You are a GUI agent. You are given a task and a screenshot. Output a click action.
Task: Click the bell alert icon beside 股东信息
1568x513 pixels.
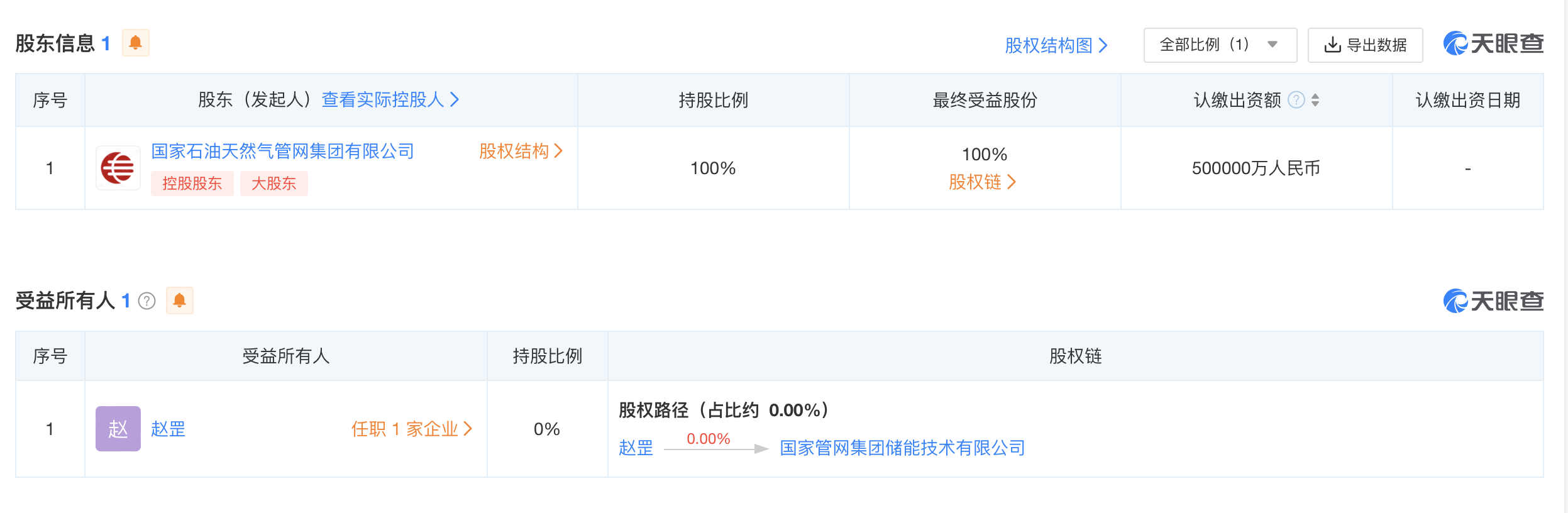pyautogui.click(x=135, y=43)
